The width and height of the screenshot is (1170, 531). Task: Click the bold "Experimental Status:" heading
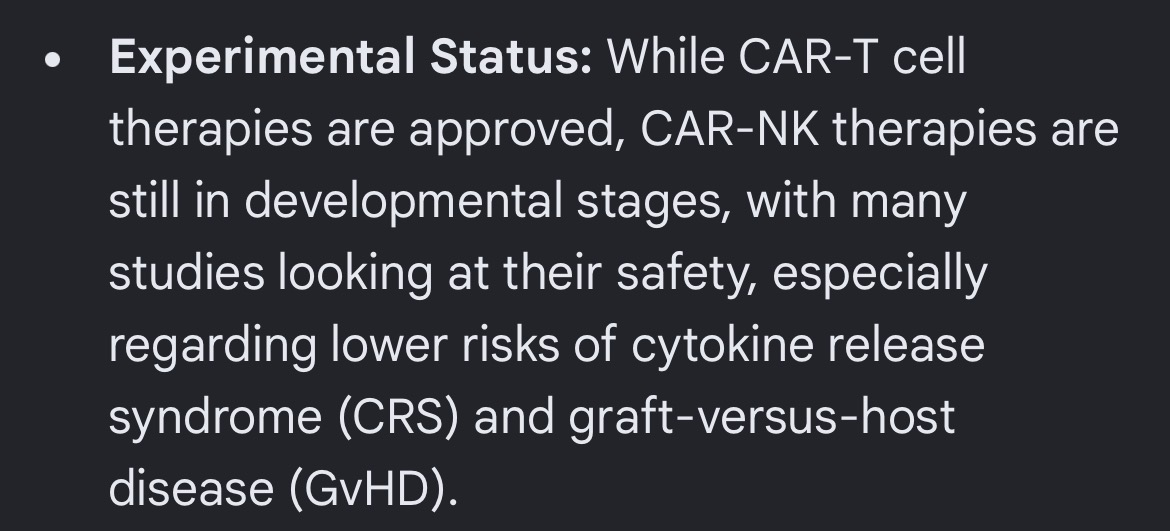pos(351,59)
